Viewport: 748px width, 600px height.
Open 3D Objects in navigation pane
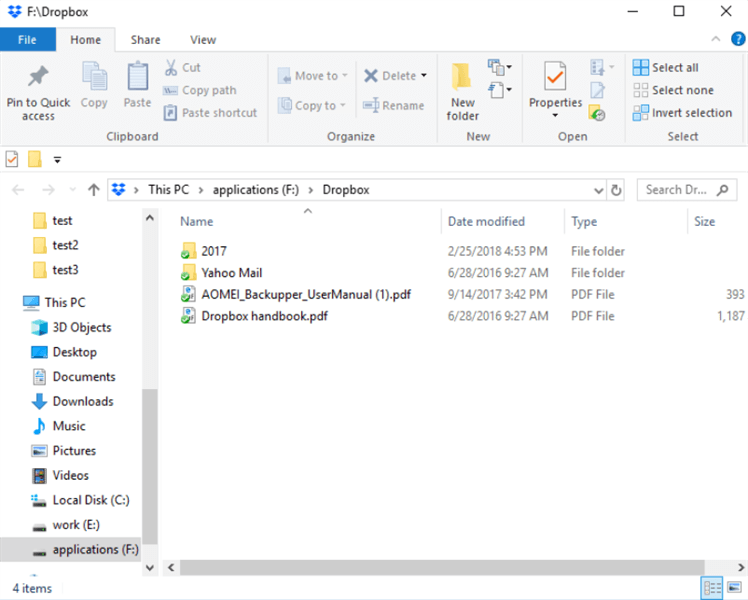71,327
